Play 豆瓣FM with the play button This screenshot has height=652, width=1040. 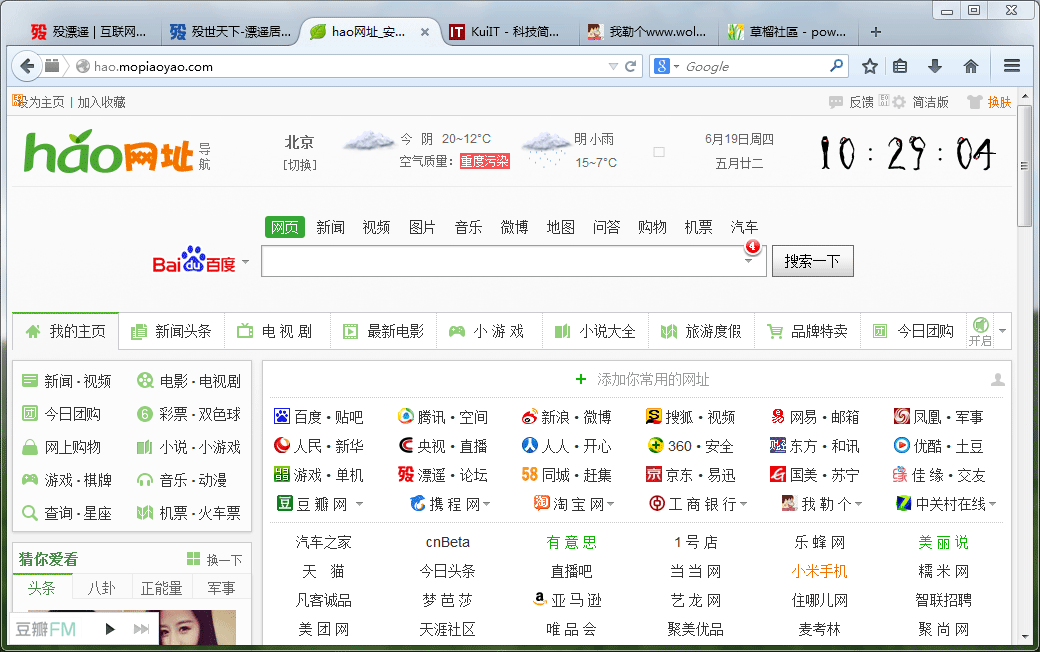[x=110, y=629]
